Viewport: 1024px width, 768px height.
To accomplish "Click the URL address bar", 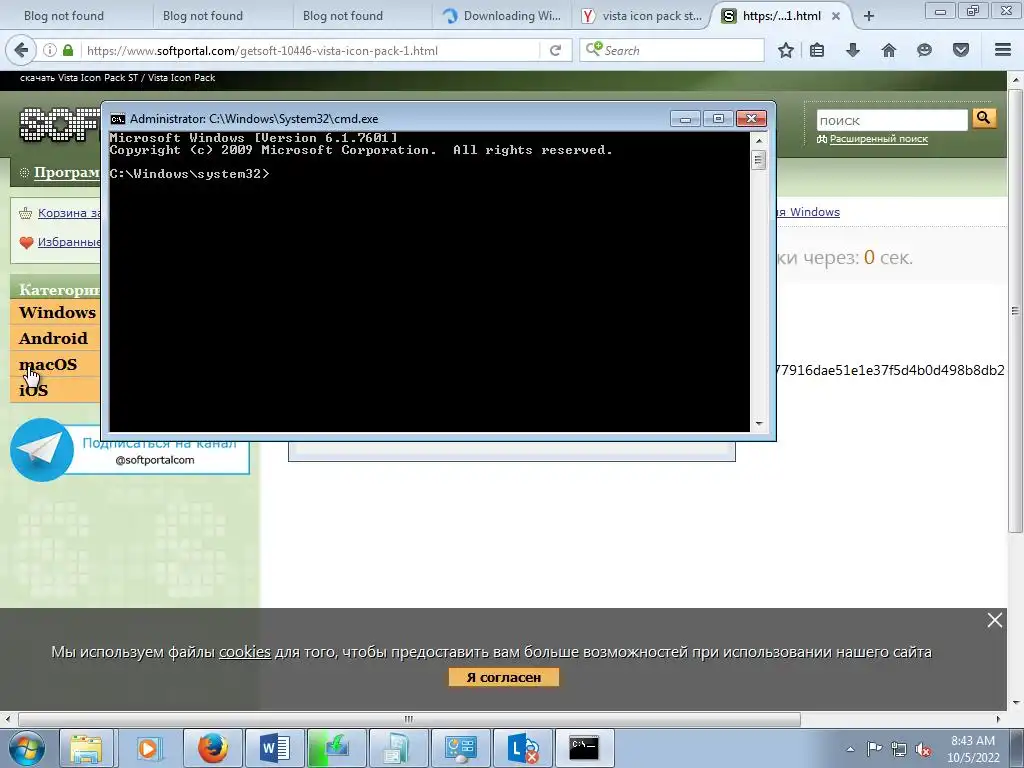I will click(311, 50).
